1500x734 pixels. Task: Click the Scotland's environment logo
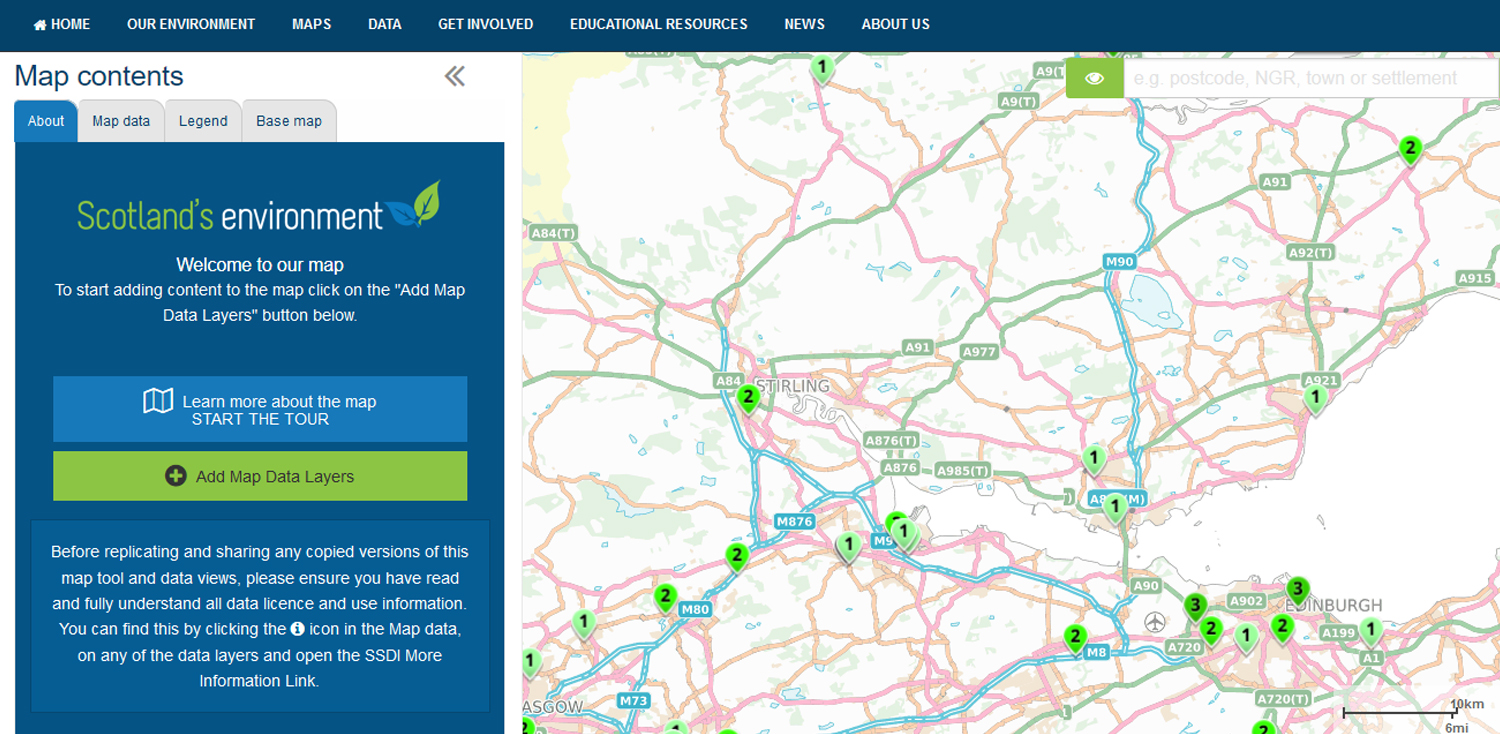(259, 207)
